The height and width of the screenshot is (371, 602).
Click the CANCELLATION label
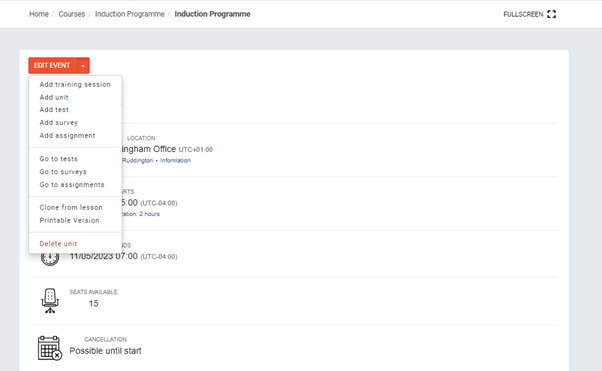[x=106, y=340]
